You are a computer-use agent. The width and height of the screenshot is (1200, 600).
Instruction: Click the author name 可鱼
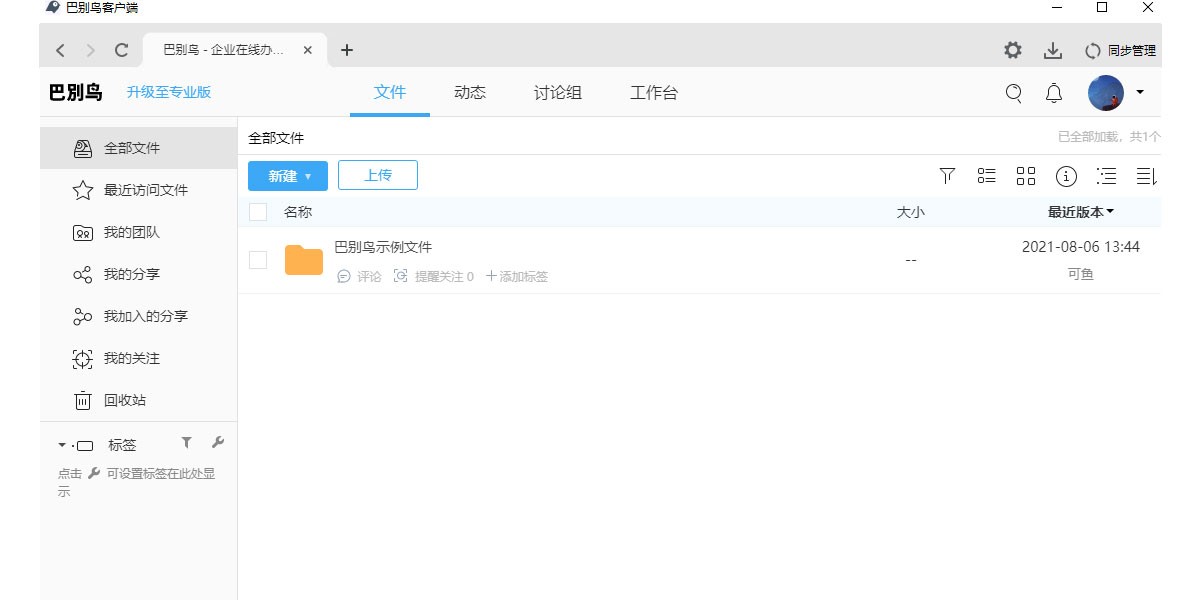click(x=1081, y=274)
